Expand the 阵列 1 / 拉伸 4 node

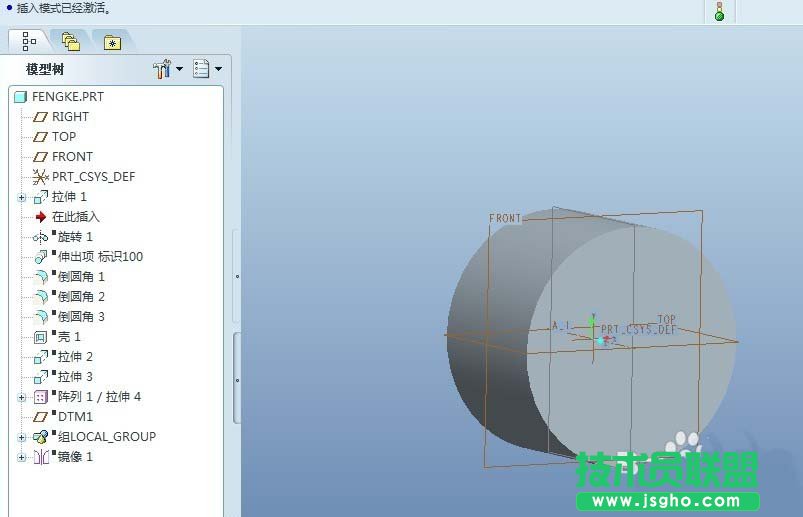(22, 397)
